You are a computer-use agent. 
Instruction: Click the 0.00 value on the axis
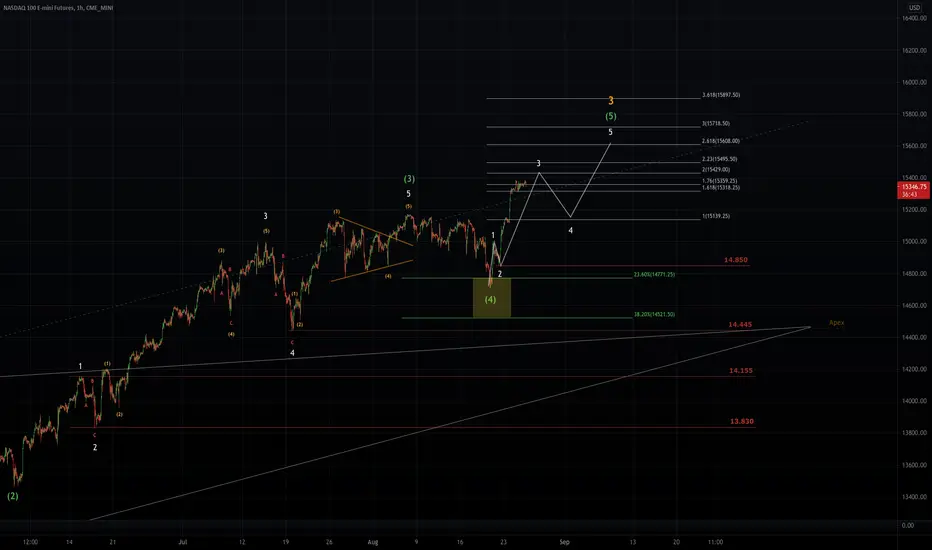coord(908,526)
